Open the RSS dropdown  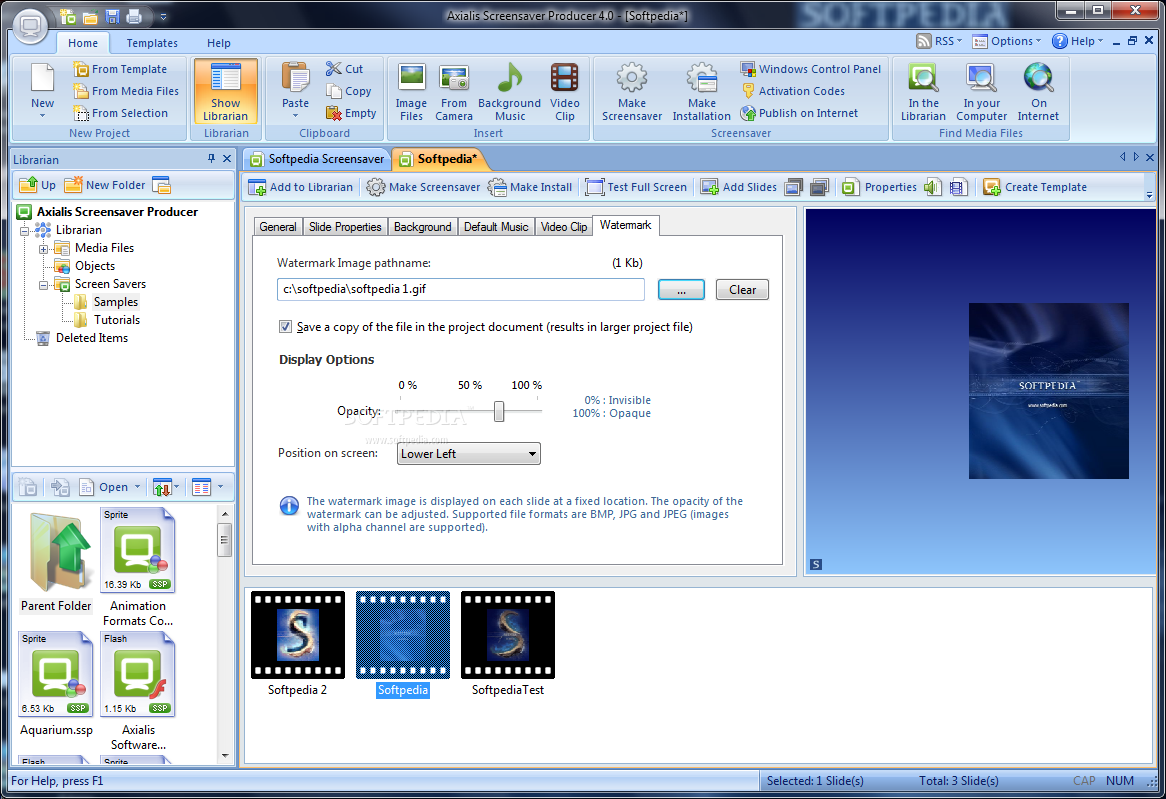pos(939,41)
